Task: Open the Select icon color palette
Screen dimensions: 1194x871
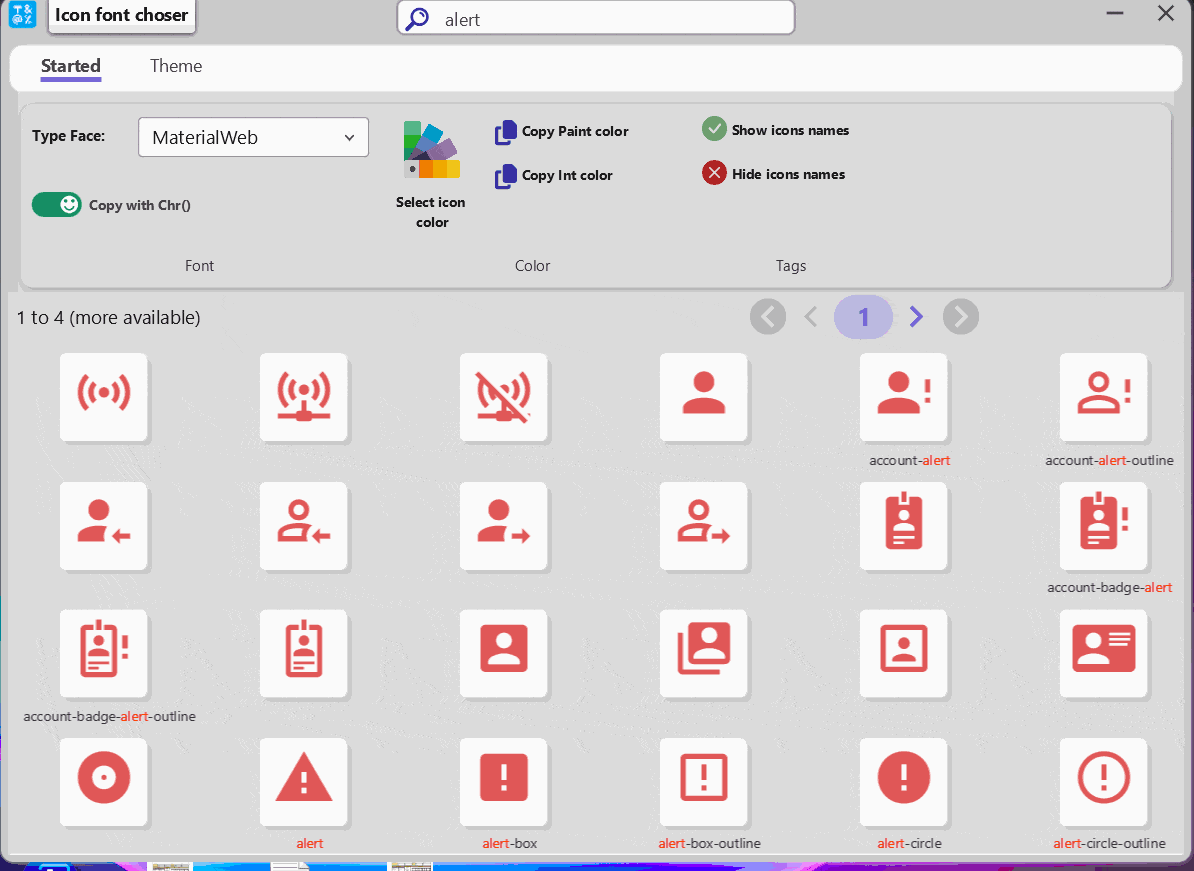Action: [x=431, y=176]
